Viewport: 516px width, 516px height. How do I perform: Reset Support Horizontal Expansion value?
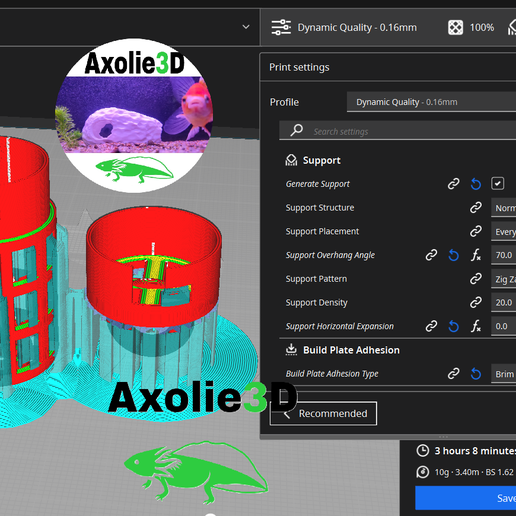(x=453, y=326)
